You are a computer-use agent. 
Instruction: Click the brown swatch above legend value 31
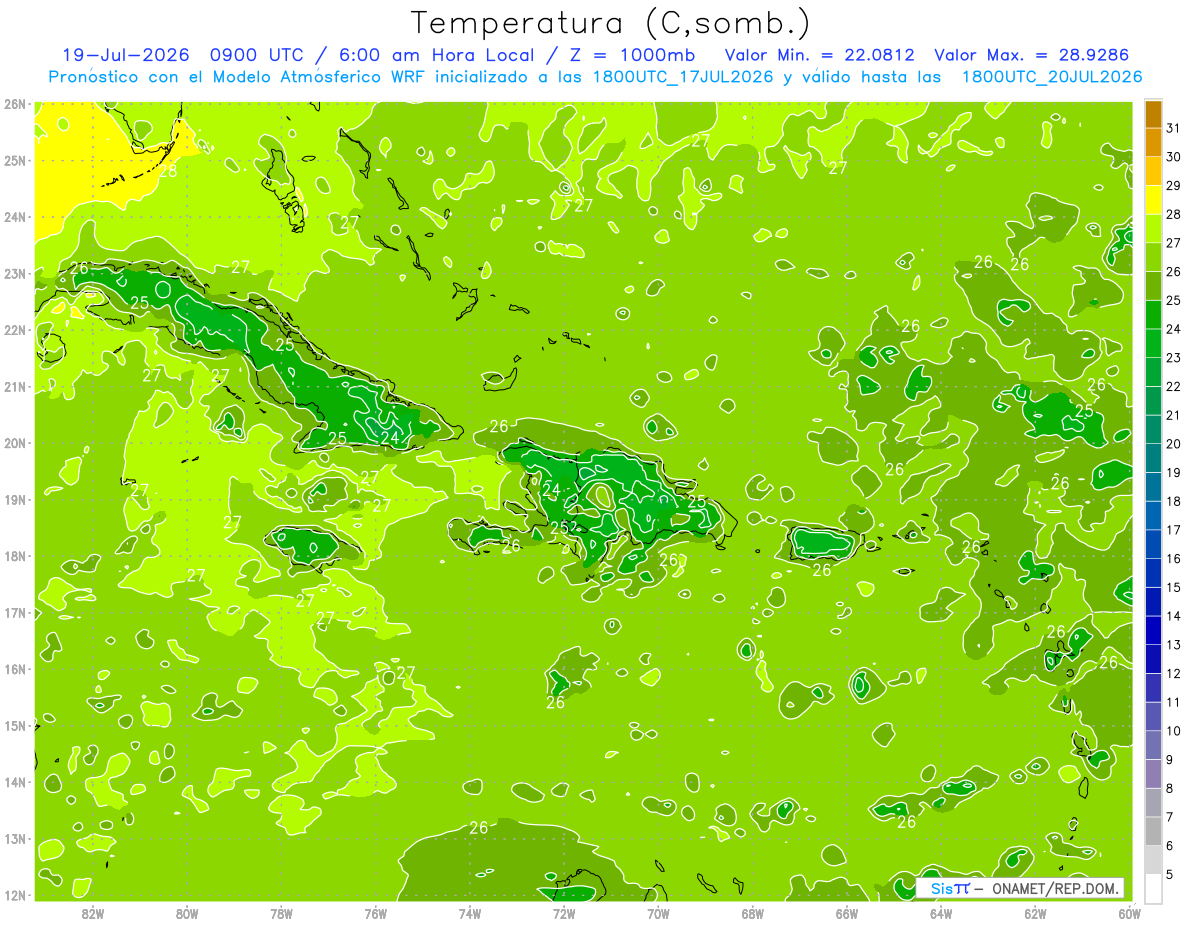[1153, 114]
